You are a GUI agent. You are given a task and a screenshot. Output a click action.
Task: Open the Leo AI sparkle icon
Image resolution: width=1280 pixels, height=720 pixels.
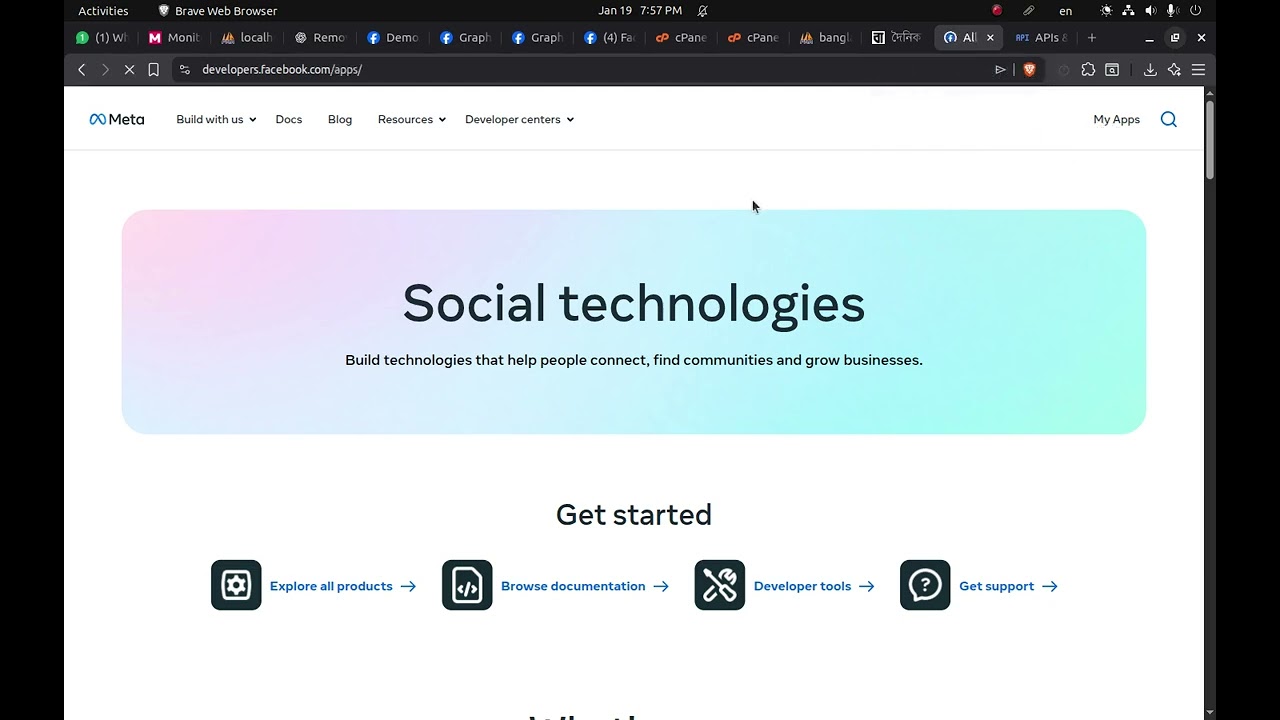tap(1174, 69)
